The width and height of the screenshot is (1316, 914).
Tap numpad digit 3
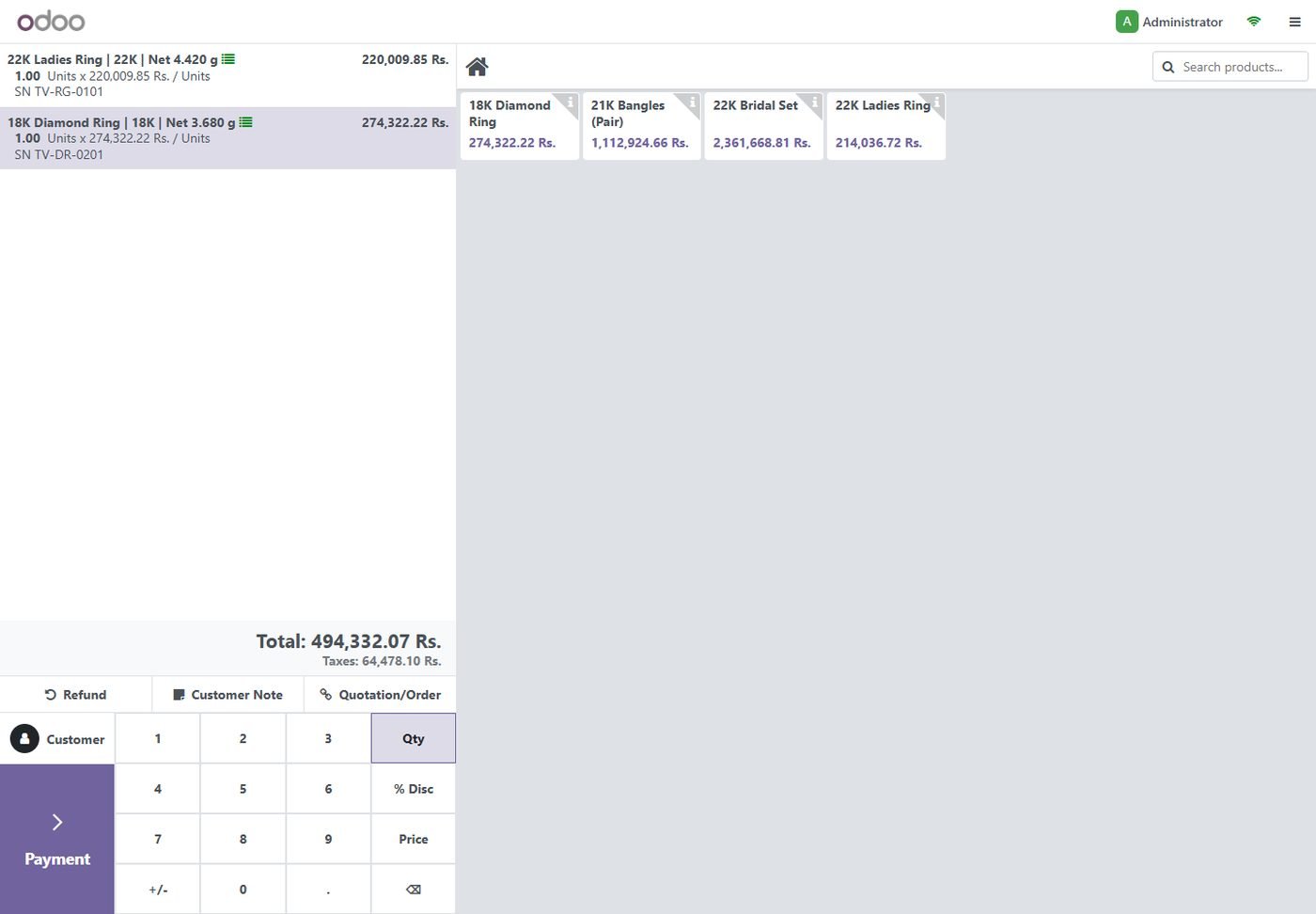coord(328,738)
